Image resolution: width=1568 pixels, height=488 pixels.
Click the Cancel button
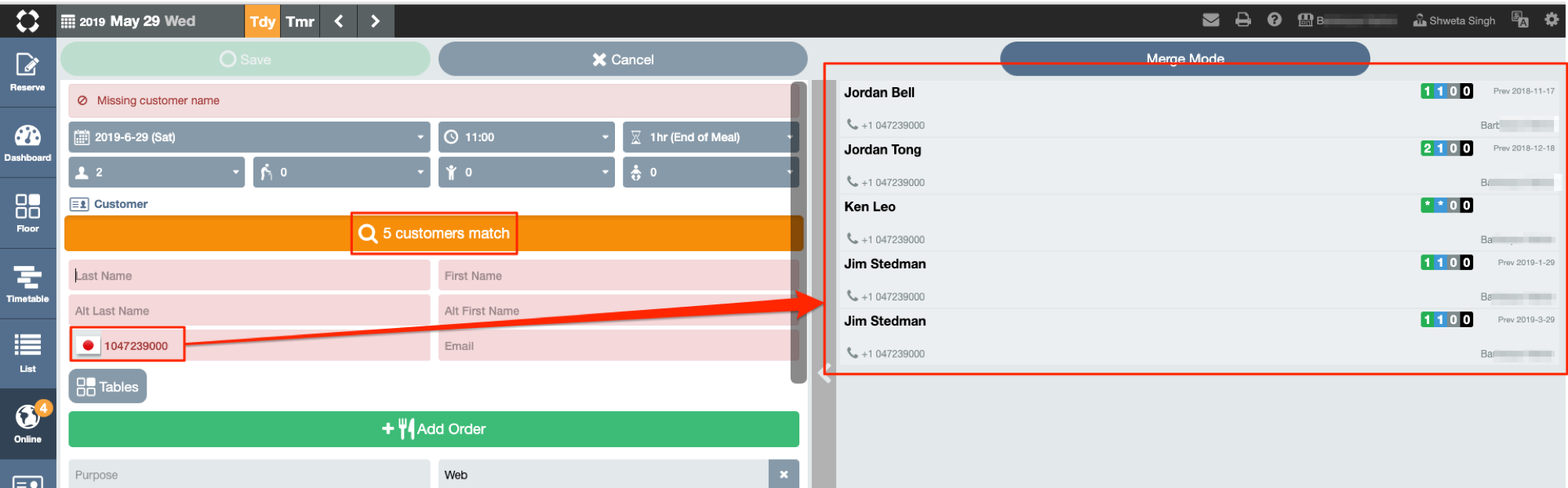coord(622,60)
